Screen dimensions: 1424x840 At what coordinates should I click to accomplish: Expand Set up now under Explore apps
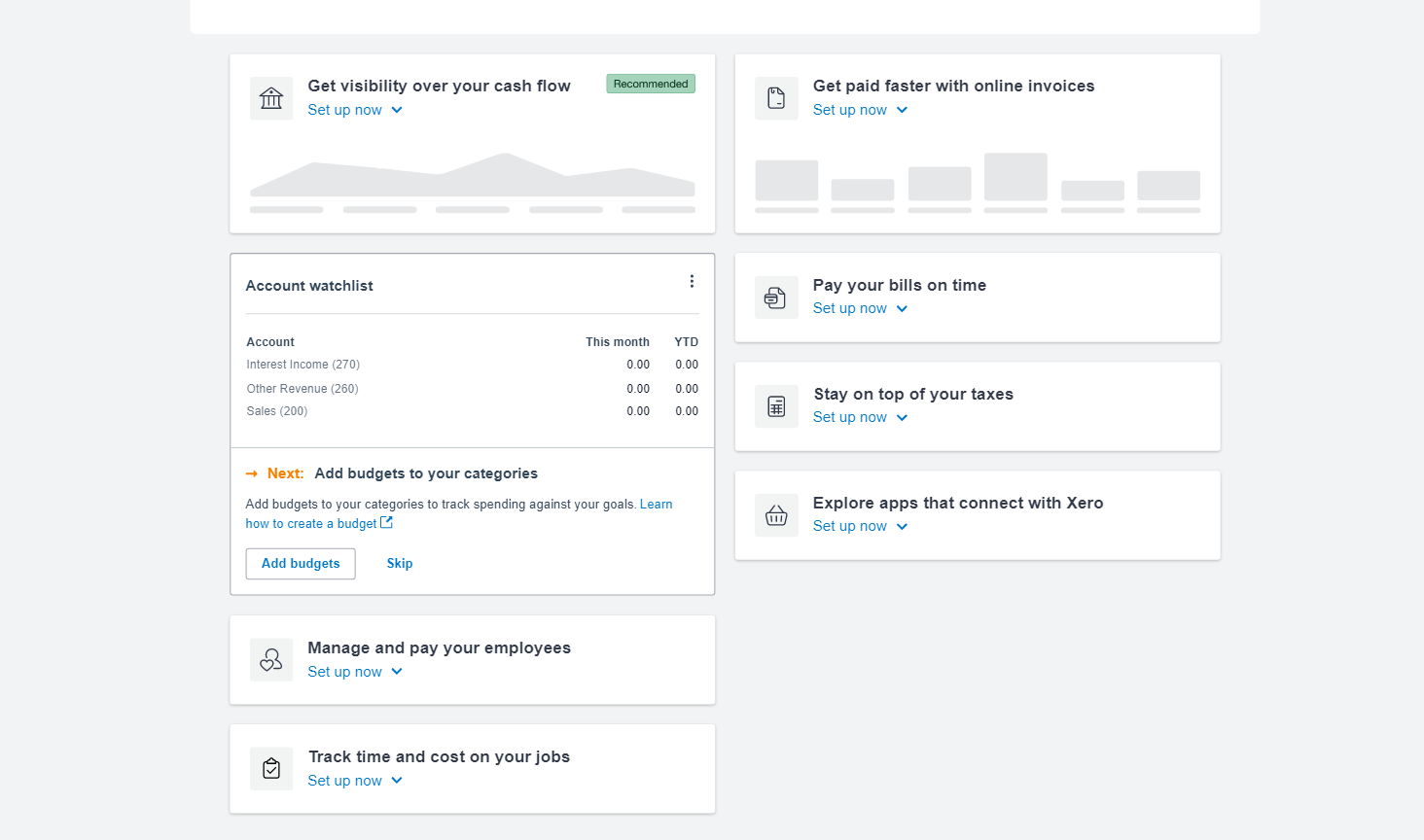tap(860, 526)
